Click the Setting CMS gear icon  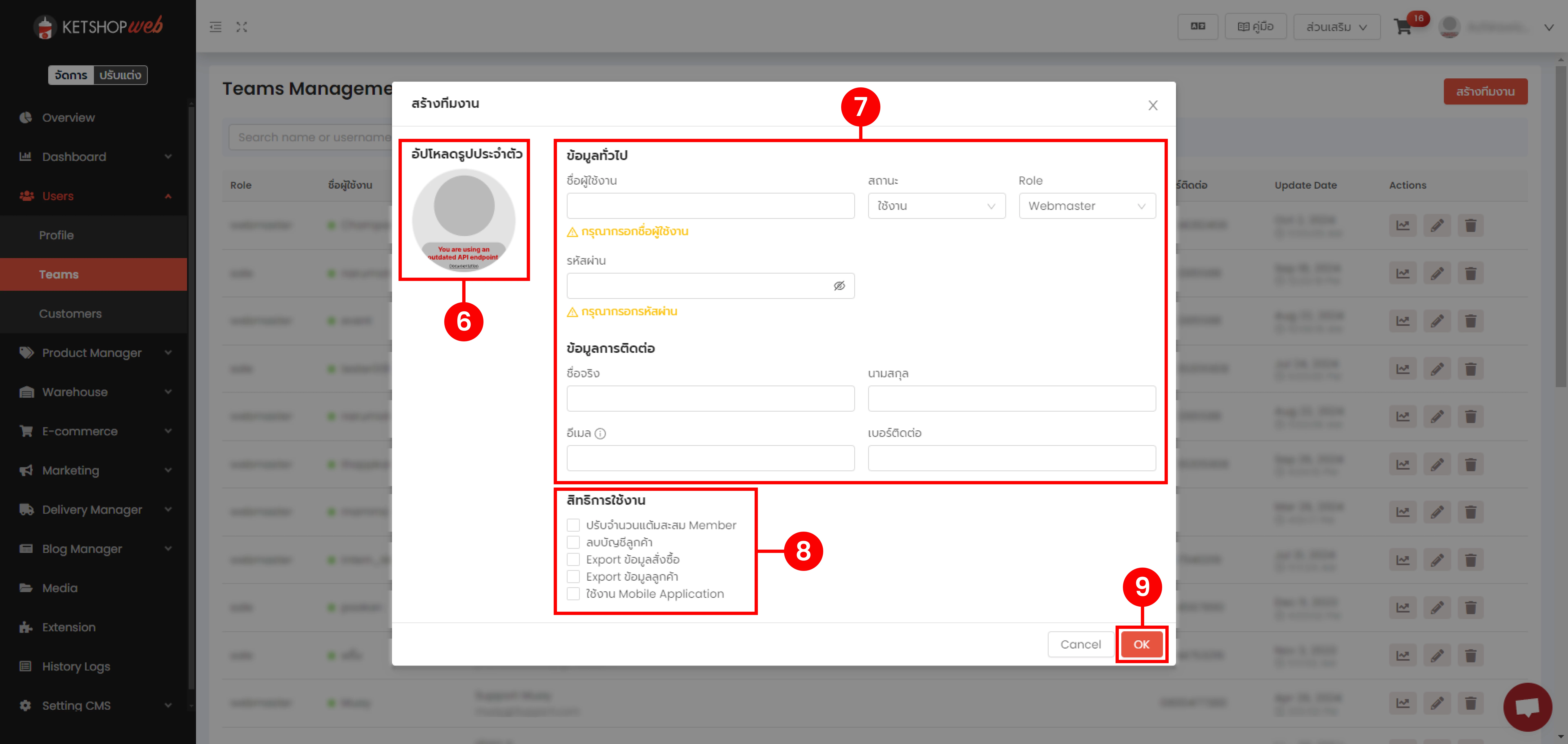click(x=26, y=706)
